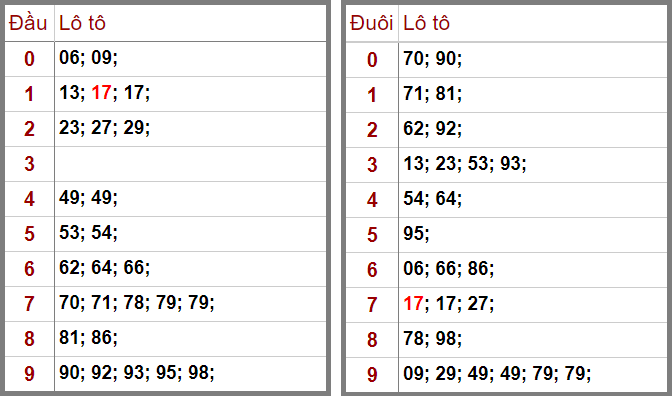Select the cell containing 49; 49;
The image size is (672, 396).
tap(190, 198)
